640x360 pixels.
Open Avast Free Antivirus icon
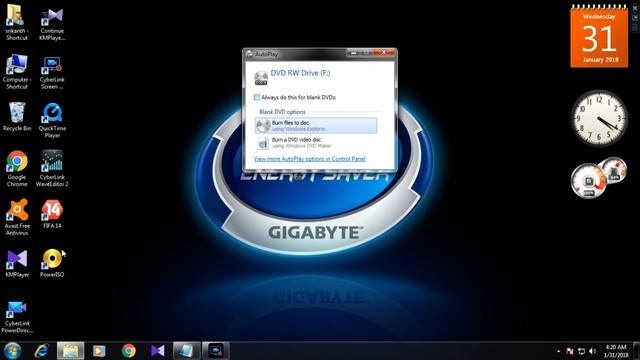(x=17, y=217)
